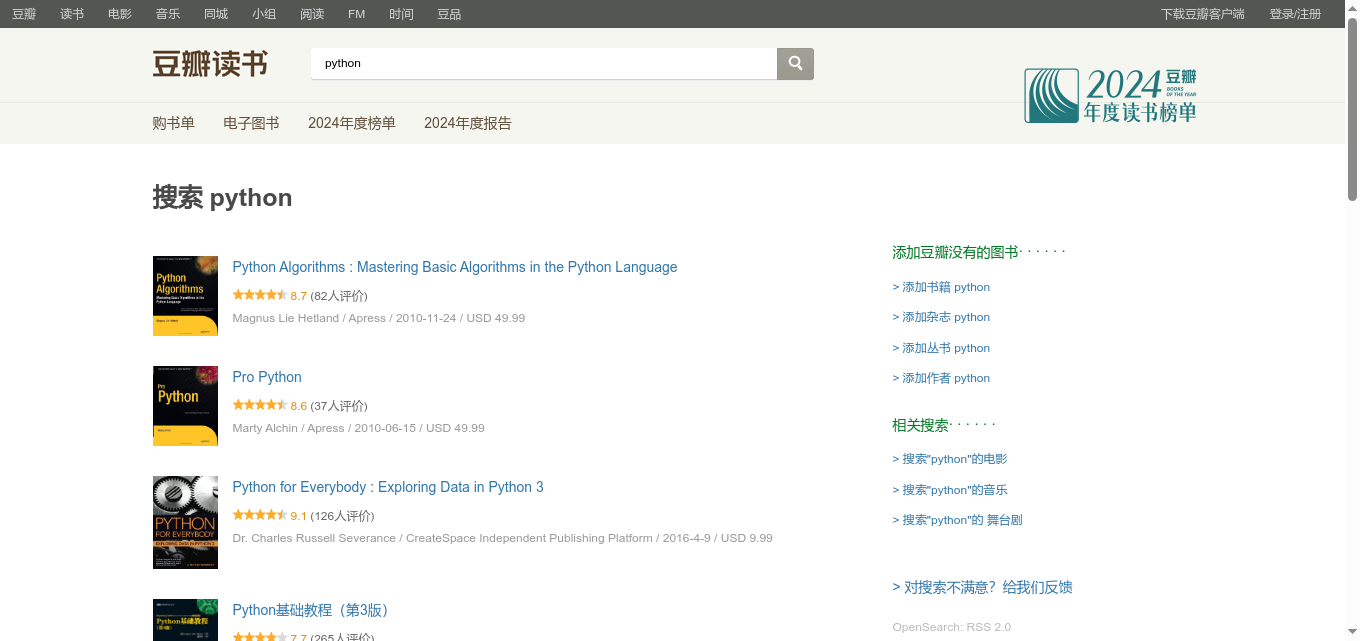Select 阅读 in the top navigation
The height and width of the screenshot is (641, 1360).
[312, 14]
